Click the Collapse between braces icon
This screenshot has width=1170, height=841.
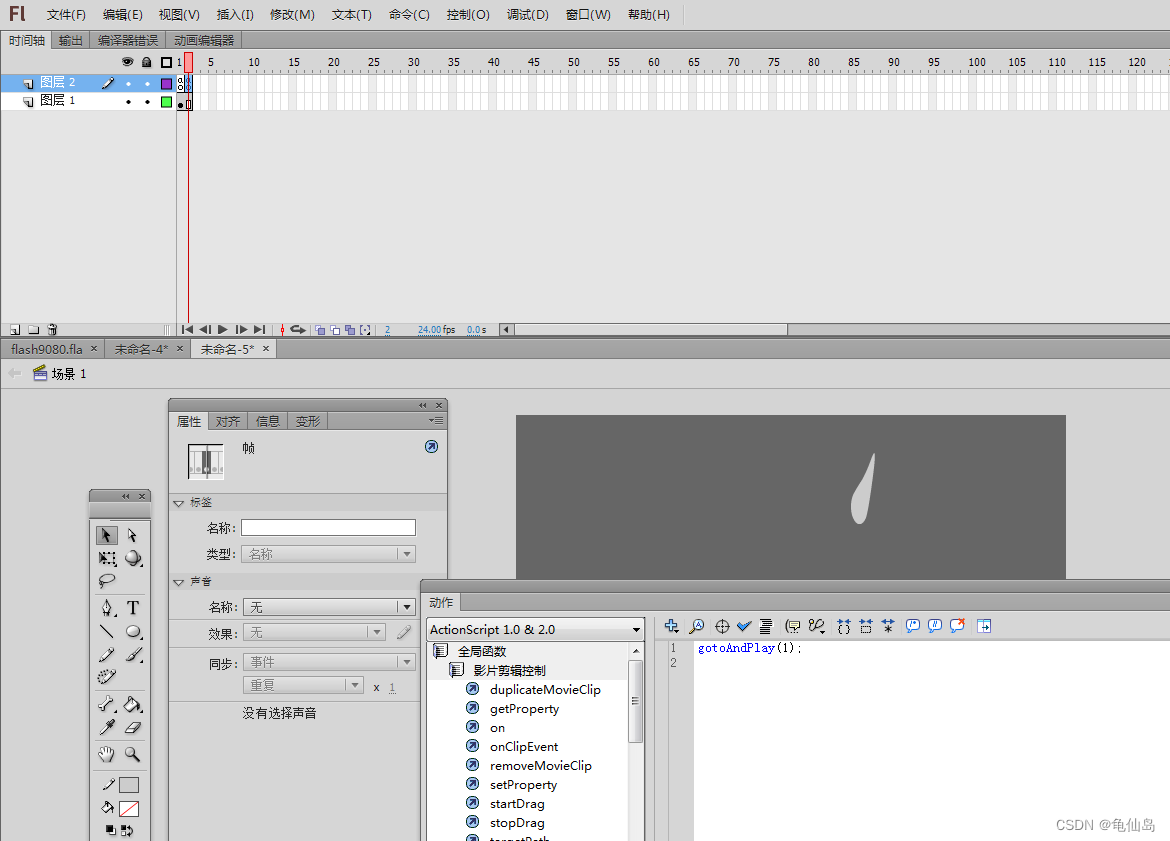(x=844, y=626)
